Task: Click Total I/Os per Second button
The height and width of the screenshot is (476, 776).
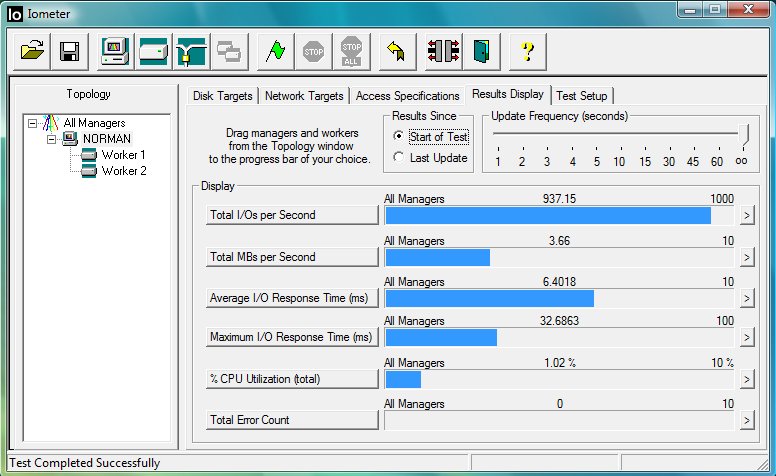Action: (x=292, y=215)
